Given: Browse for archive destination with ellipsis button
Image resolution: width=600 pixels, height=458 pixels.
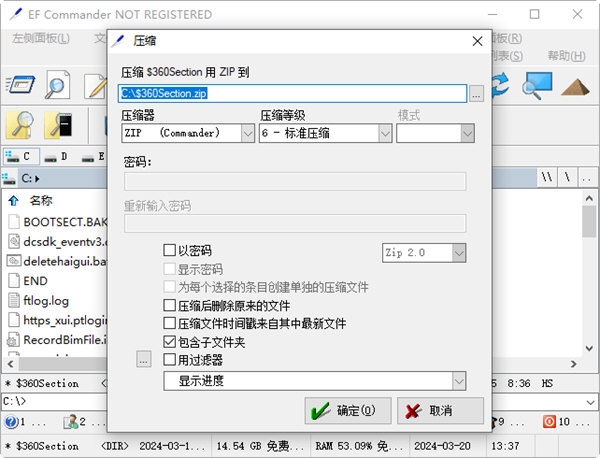Looking at the screenshot, I should [x=476, y=94].
